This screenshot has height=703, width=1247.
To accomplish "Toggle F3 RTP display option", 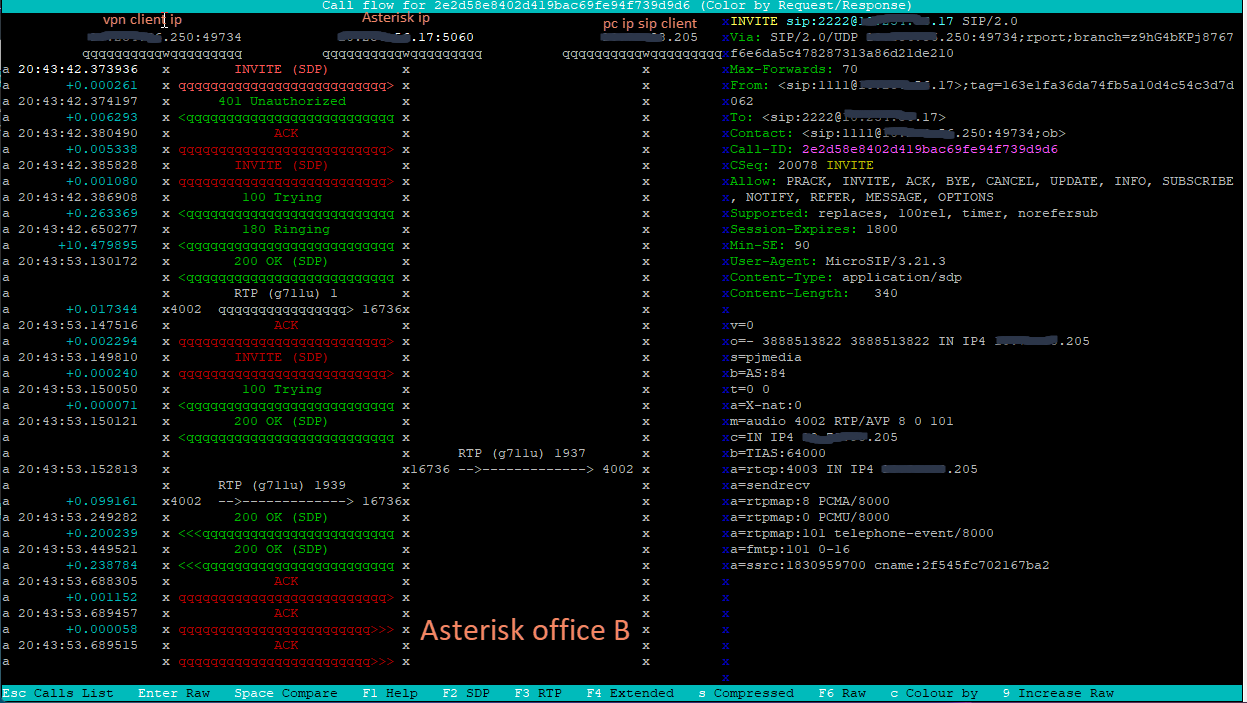I will click(539, 693).
